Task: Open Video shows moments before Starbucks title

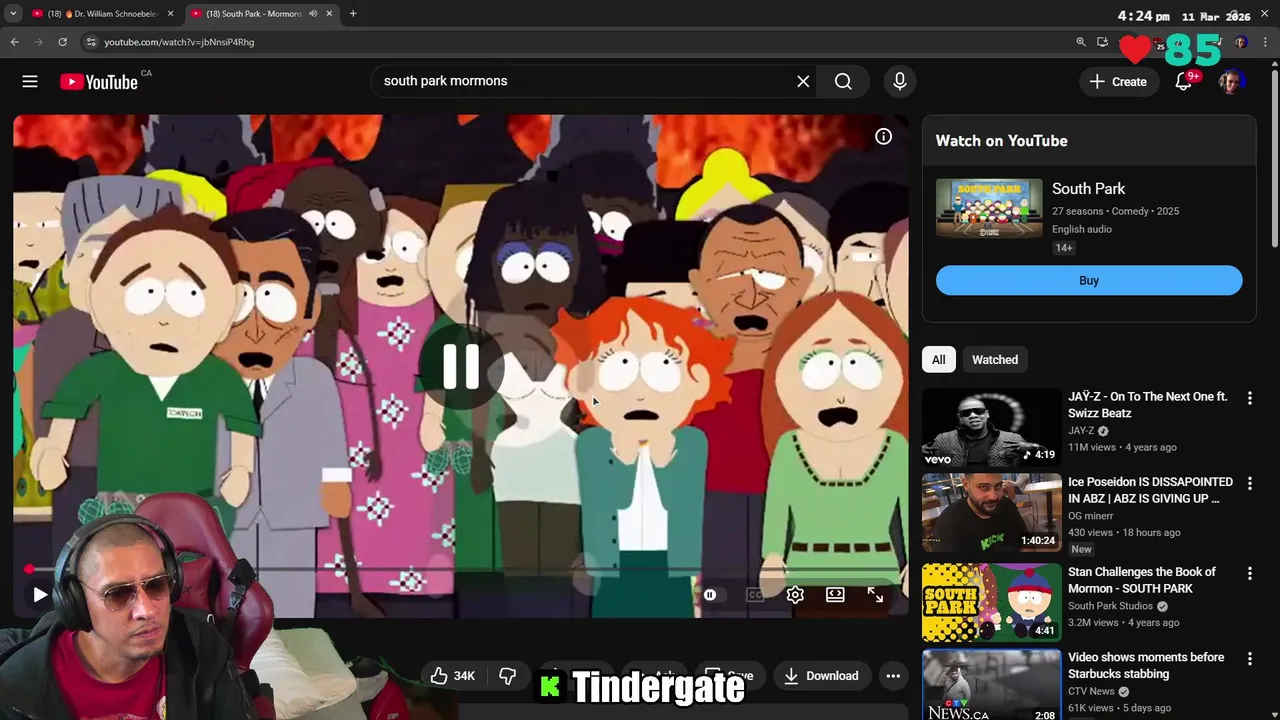Action: click(x=1146, y=666)
